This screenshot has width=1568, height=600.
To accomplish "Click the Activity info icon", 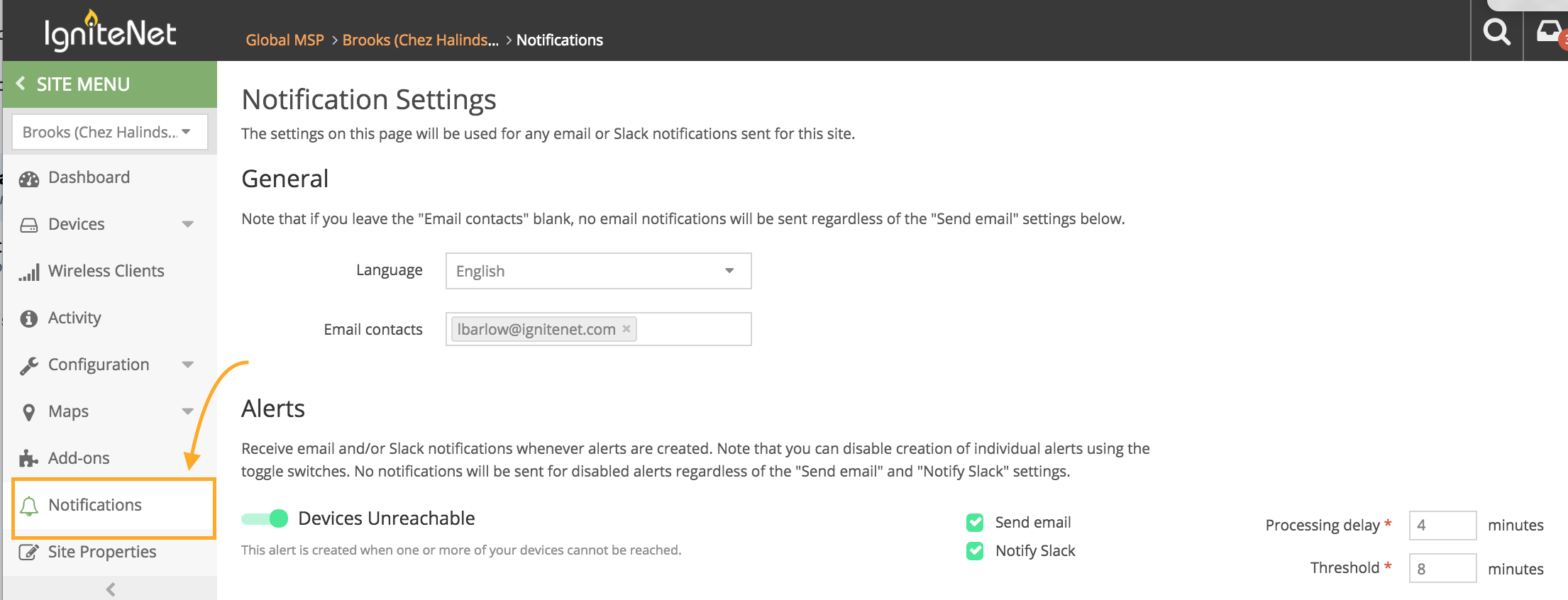I will (29, 318).
